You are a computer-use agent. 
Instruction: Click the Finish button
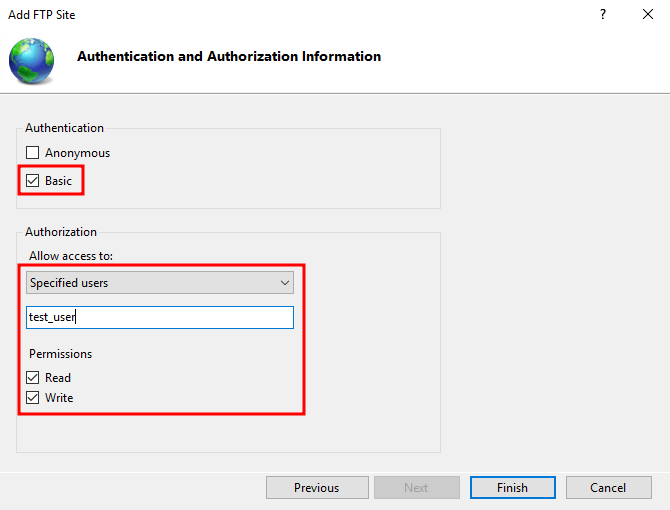[513, 488]
